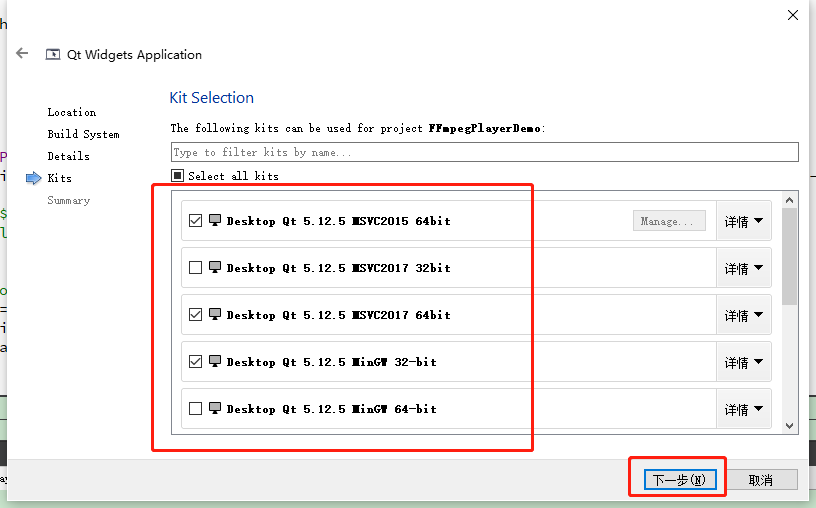Screen dimensions: 816x508
Task: Expand 详情 for MinGW 64-bit kit
Action: [744, 409]
